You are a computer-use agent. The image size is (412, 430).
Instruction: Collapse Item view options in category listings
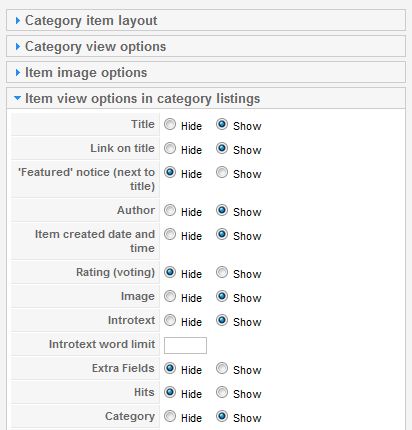206,98
